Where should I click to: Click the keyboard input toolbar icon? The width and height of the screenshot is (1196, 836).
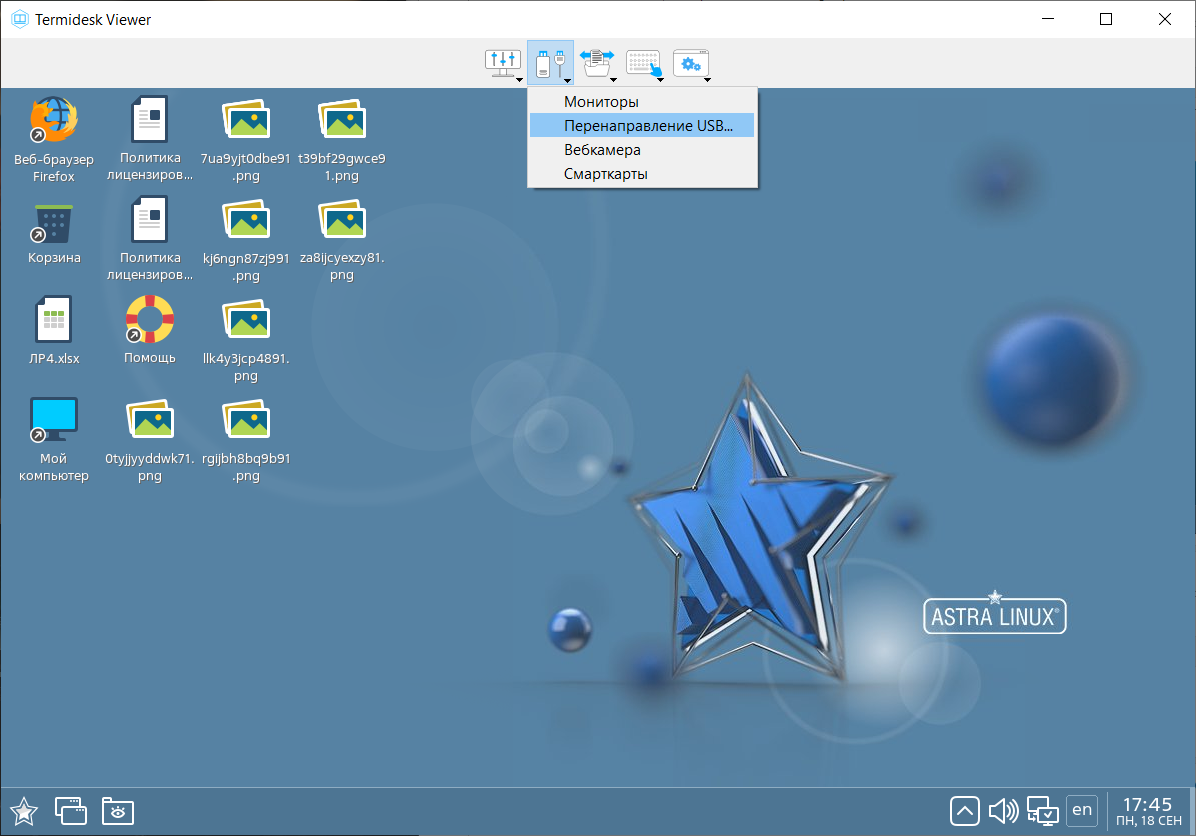click(x=643, y=63)
